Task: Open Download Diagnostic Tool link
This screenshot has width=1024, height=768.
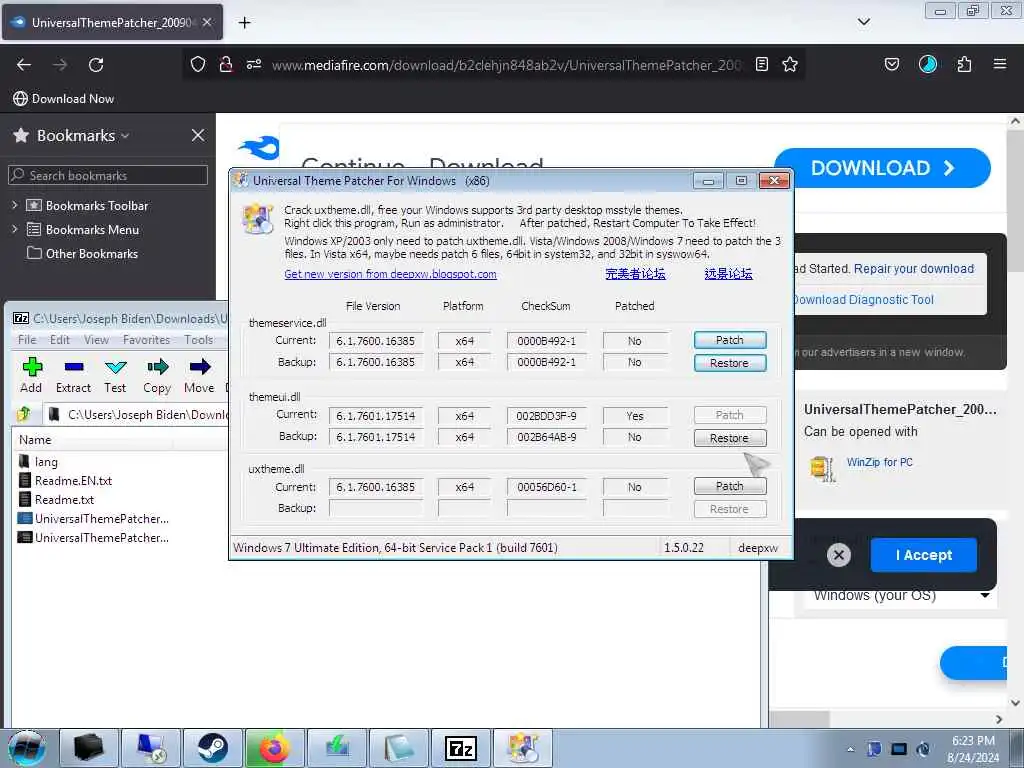Action: pyautogui.click(x=863, y=300)
